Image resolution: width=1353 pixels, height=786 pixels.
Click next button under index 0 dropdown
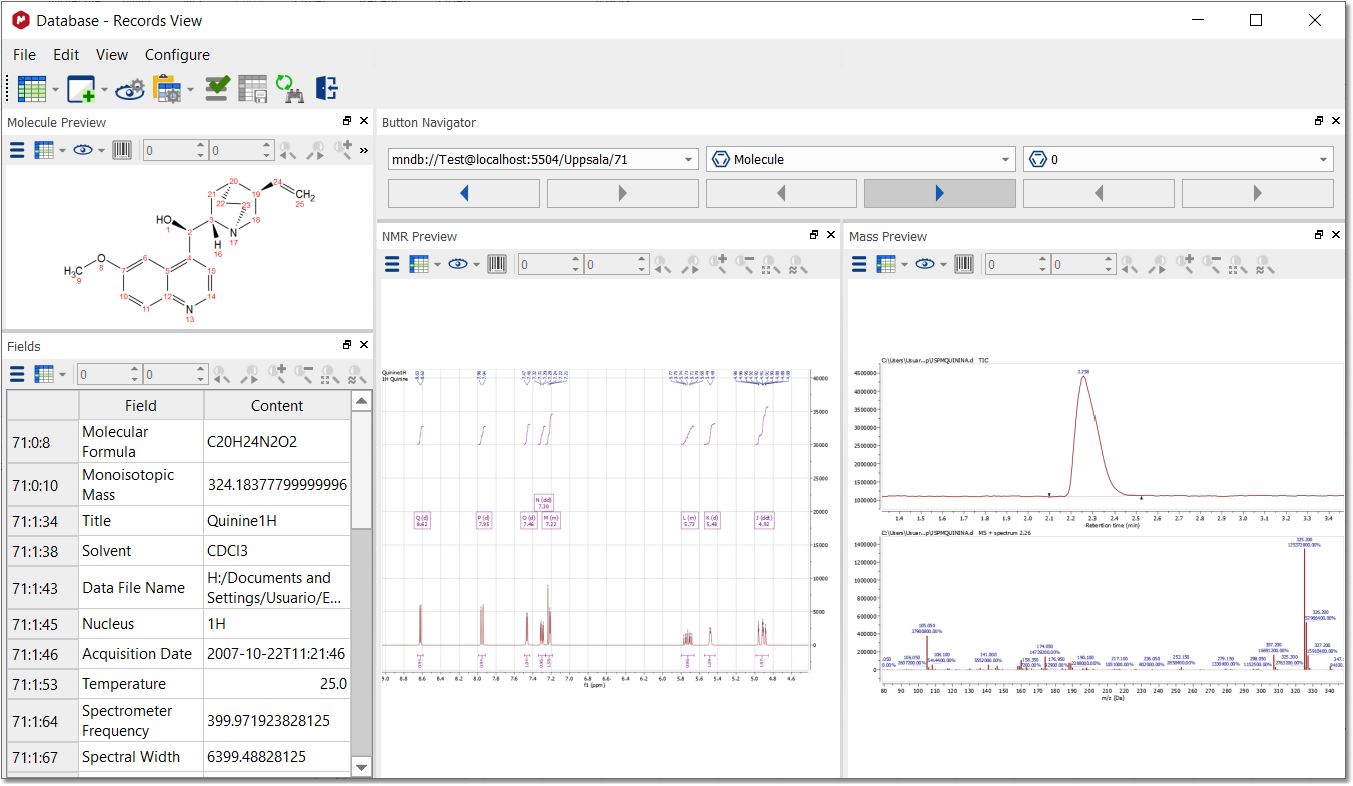tap(1258, 193)
